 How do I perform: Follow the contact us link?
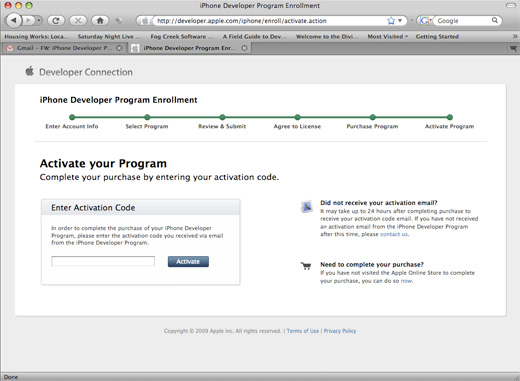point(394,234)
